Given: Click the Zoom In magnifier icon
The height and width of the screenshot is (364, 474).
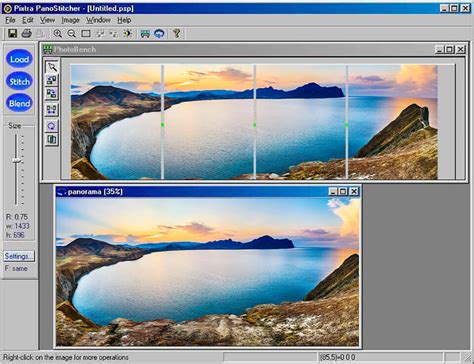Looking at the screenshot, I should coord(58,33).
